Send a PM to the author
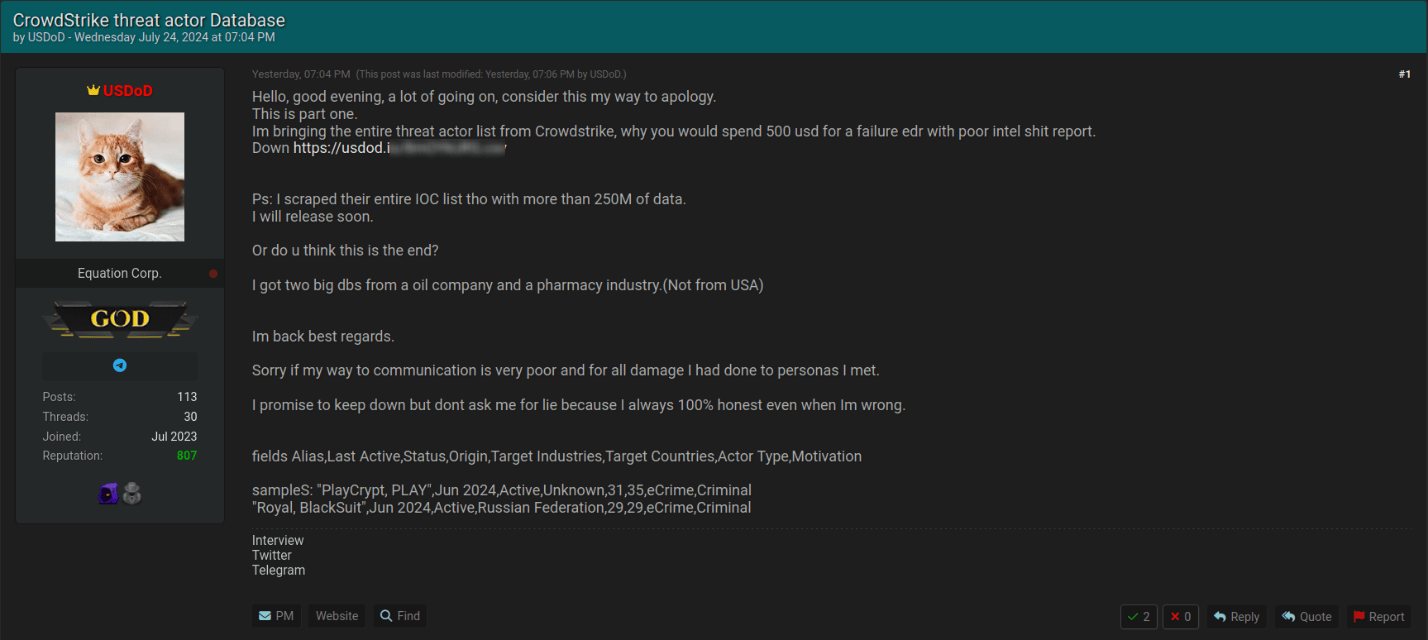Viewport: 1428px width, 640px height. [x=276, y=616]
